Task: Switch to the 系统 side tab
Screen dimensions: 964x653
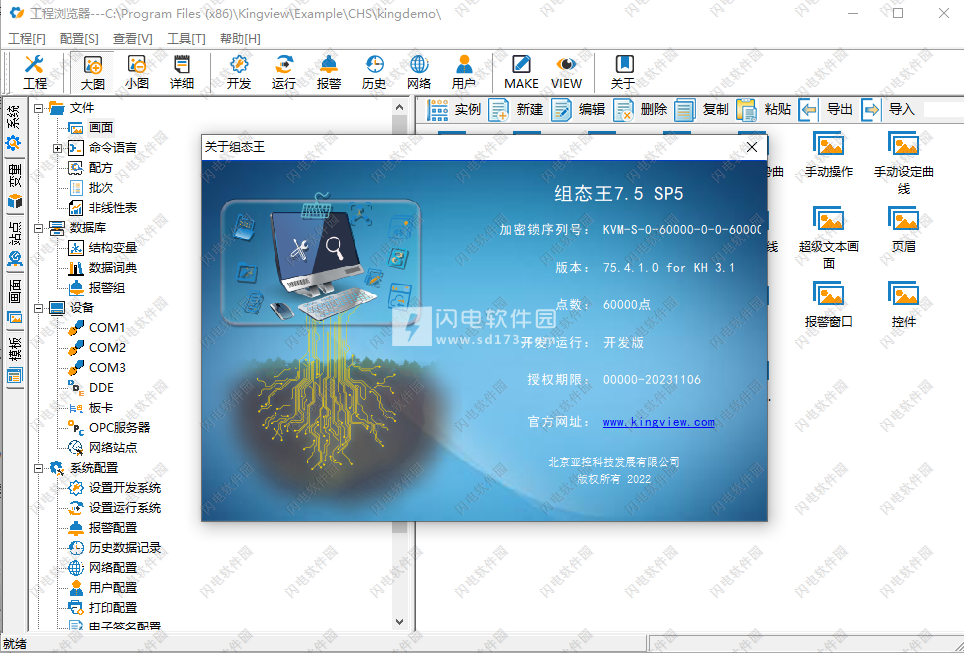Action: point(14,127)
